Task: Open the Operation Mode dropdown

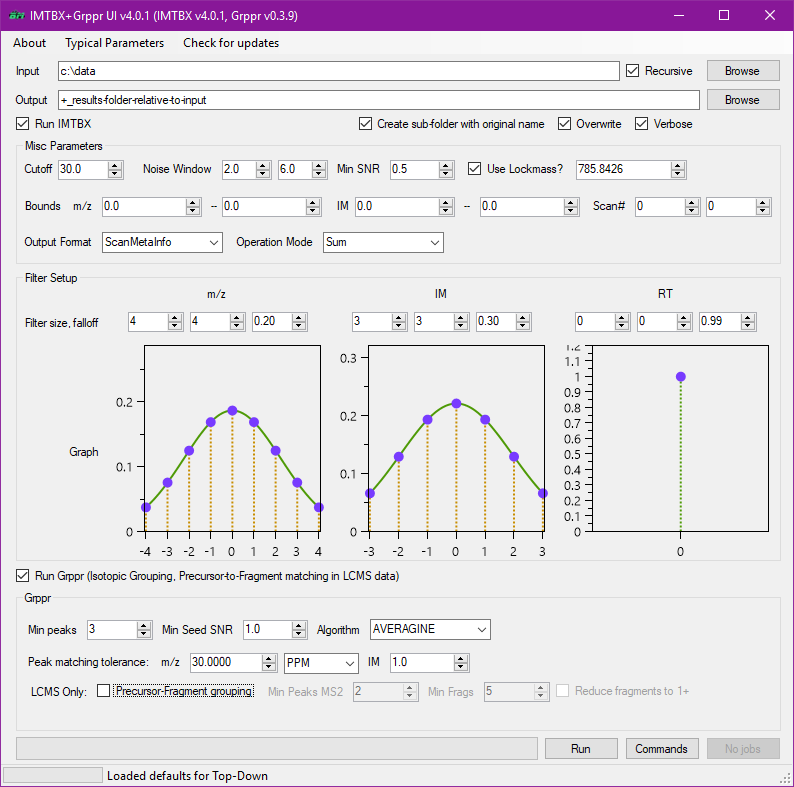Action: click(383, 242)
